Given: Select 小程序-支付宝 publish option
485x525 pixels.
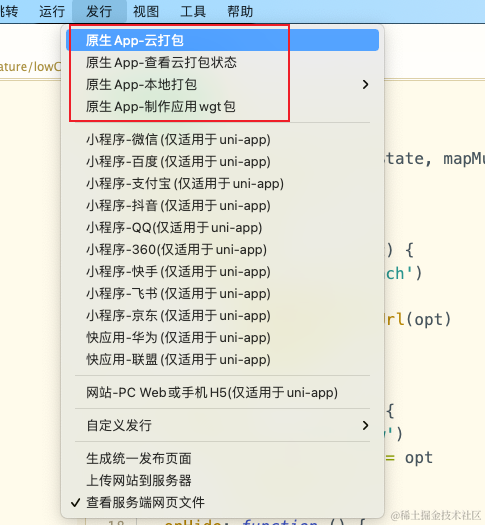Looking at the screenshot, I should [223, 183].
